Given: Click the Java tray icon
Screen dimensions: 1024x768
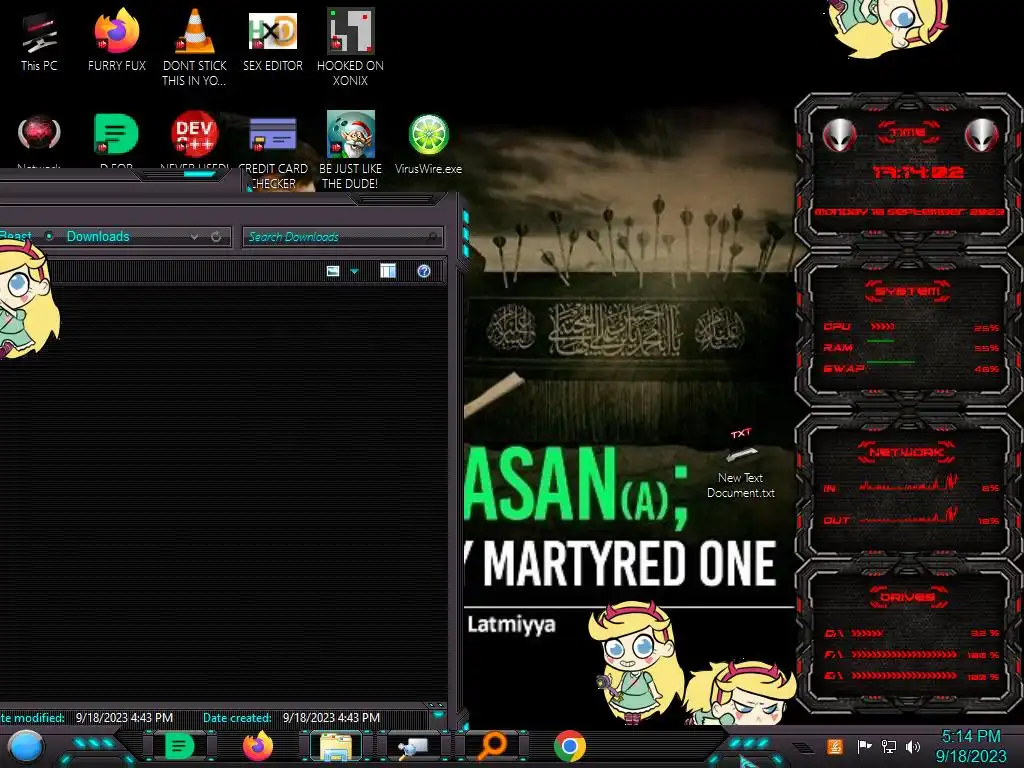Looking at the screenshot, I should pyautogui.click(x=835, y=746).
